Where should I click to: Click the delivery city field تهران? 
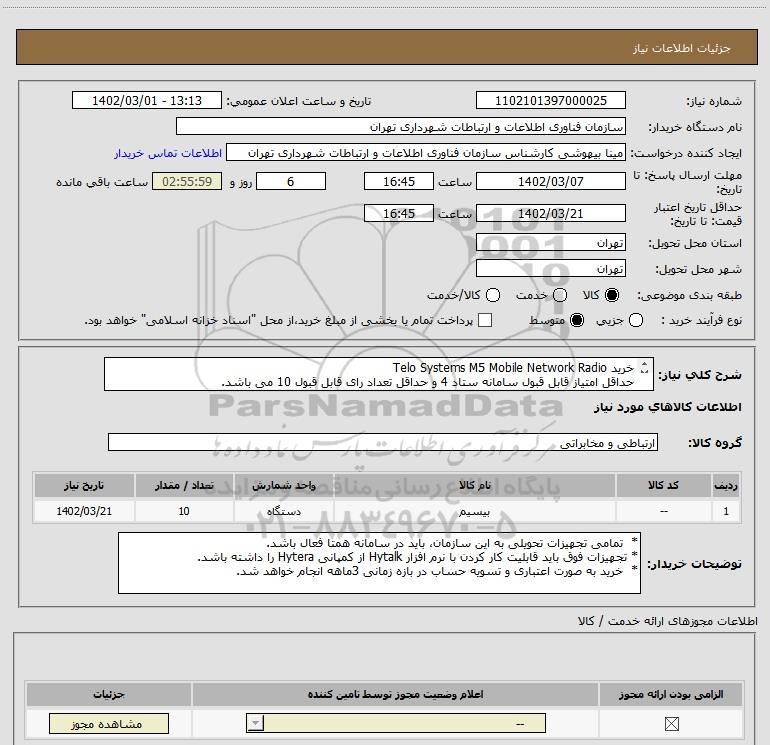550,269
